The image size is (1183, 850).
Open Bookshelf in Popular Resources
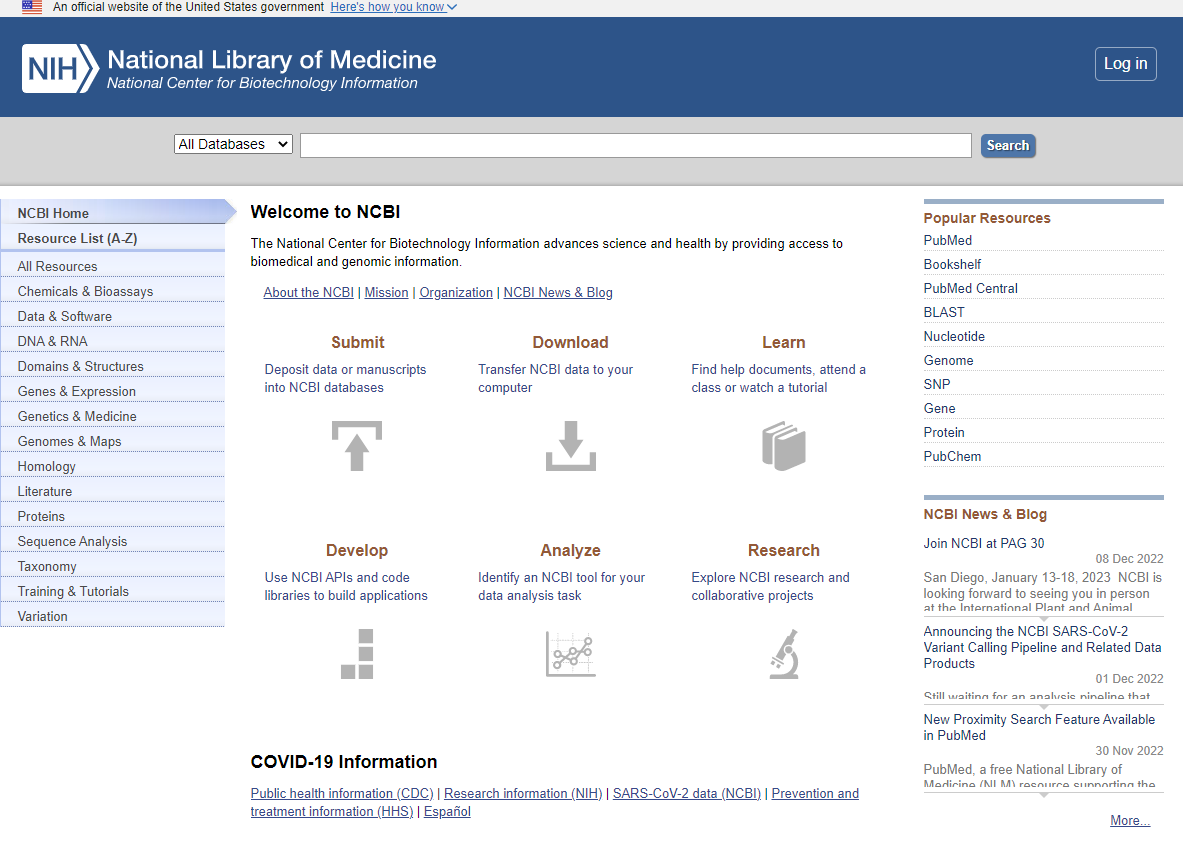pos(952,264)
